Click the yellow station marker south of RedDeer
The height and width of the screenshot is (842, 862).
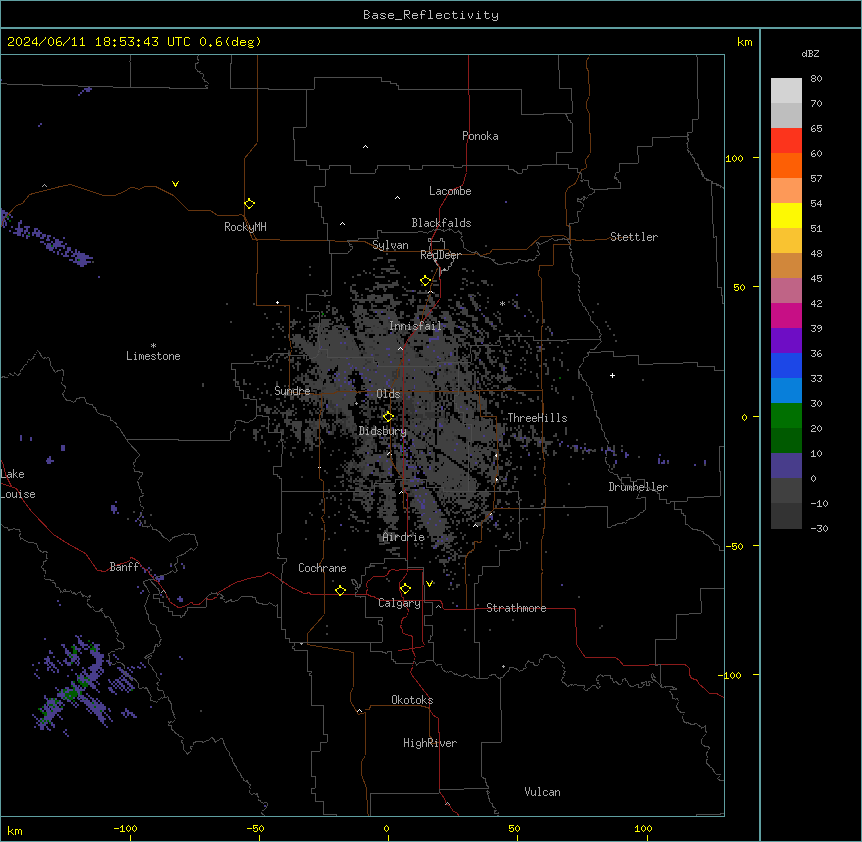click(426, 281)
